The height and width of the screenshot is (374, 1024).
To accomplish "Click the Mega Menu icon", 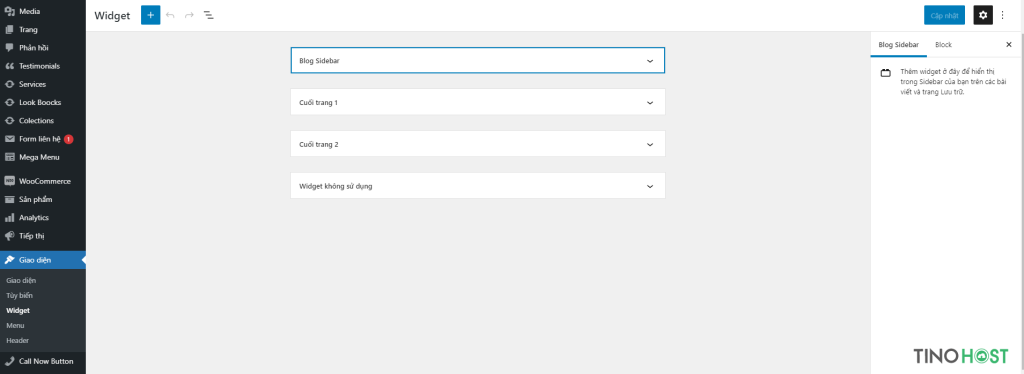I will (9, 157).
